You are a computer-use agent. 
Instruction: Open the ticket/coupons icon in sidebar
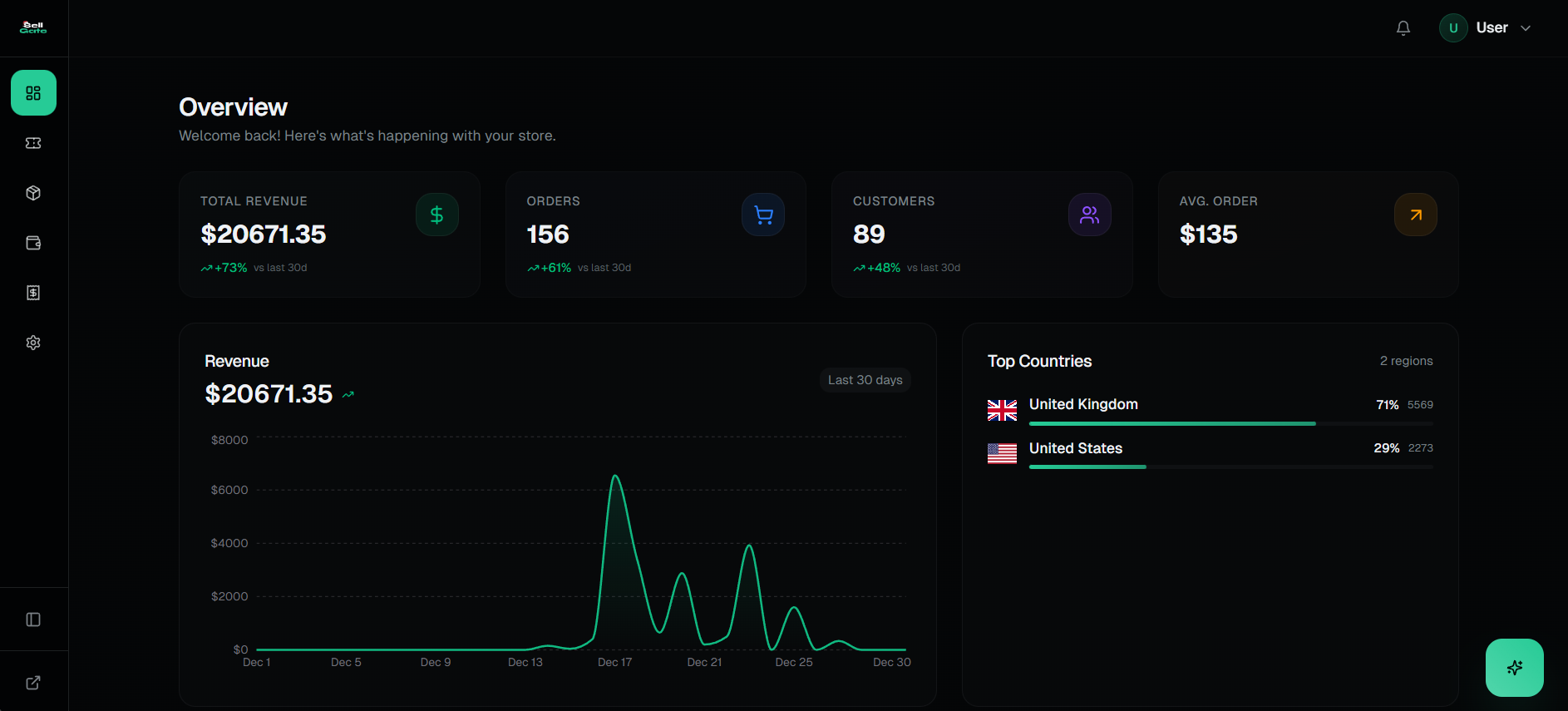coord(33,143)
